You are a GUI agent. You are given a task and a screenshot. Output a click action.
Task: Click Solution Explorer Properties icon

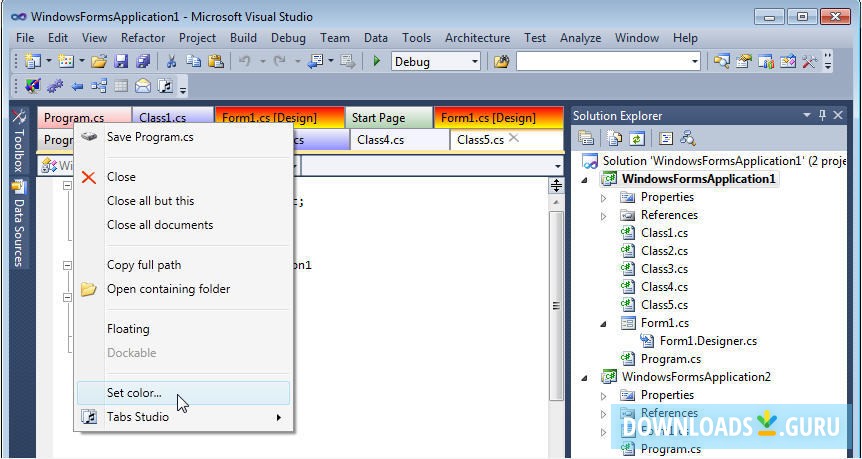coord(586,138)
